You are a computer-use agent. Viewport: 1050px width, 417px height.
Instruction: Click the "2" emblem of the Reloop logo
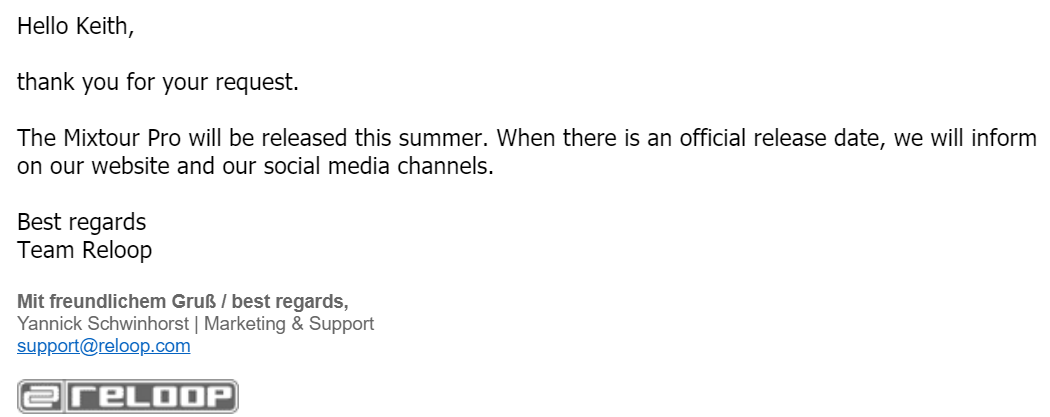tap(40, 397)
